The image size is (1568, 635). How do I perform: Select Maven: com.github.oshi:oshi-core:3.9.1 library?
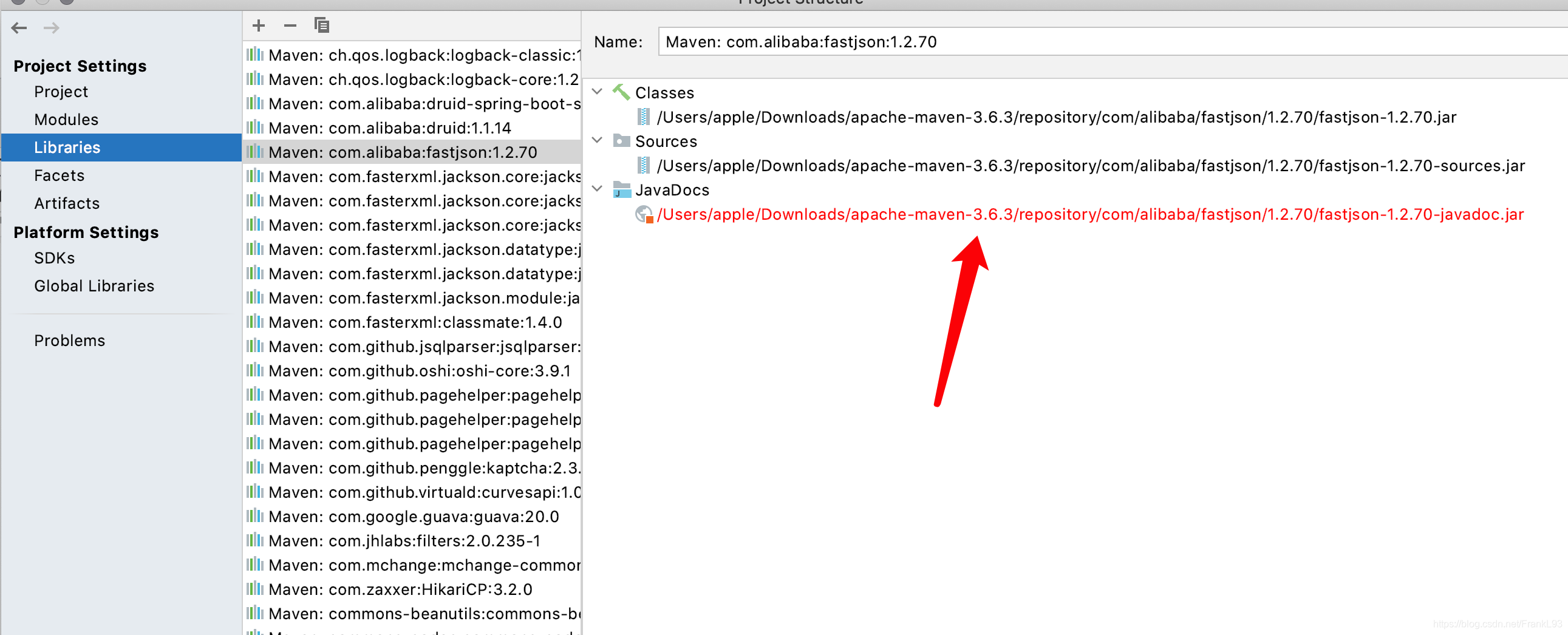coord(412,370)
